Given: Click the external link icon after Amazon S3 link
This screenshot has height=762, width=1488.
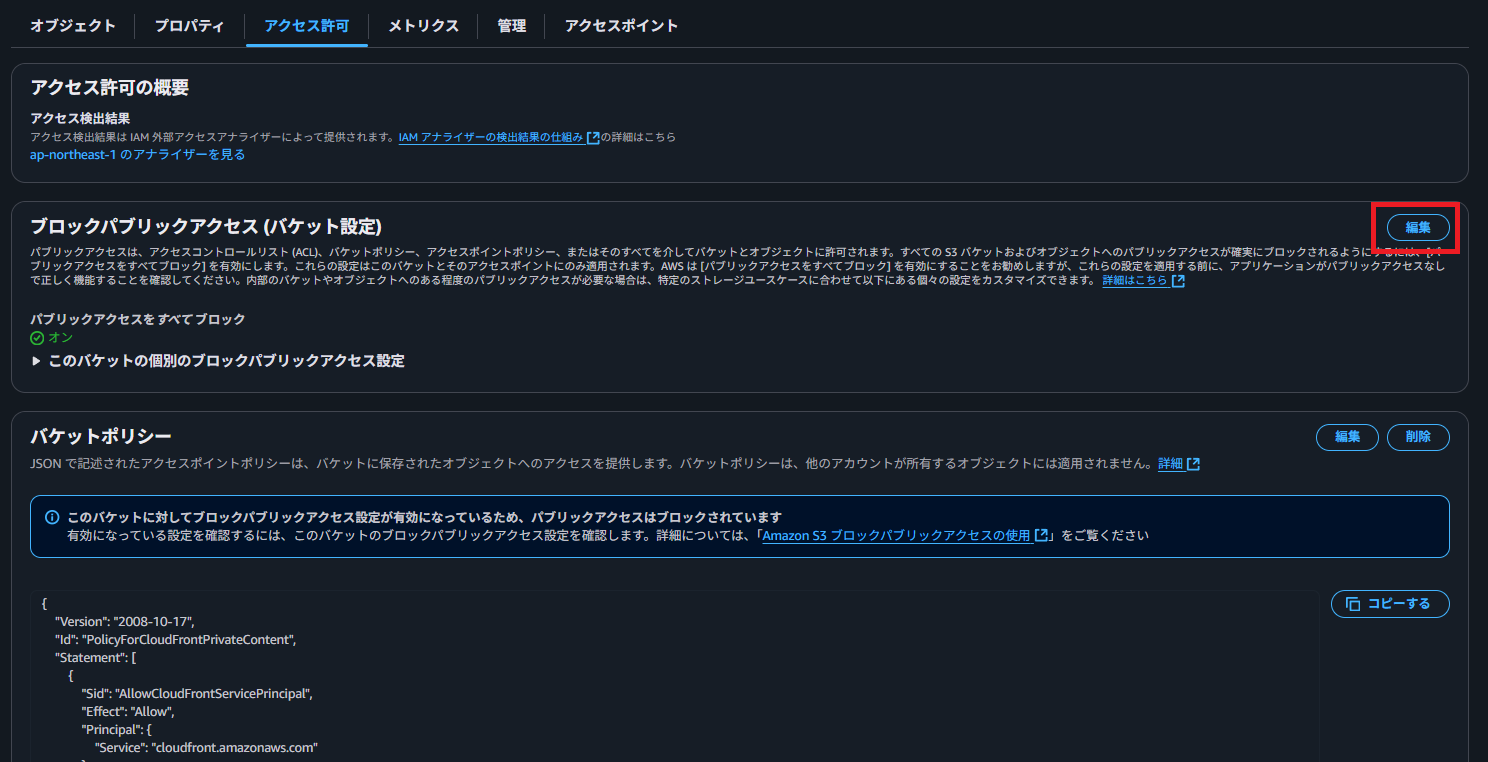Looking at the screenshot, I should point(1041,534).
